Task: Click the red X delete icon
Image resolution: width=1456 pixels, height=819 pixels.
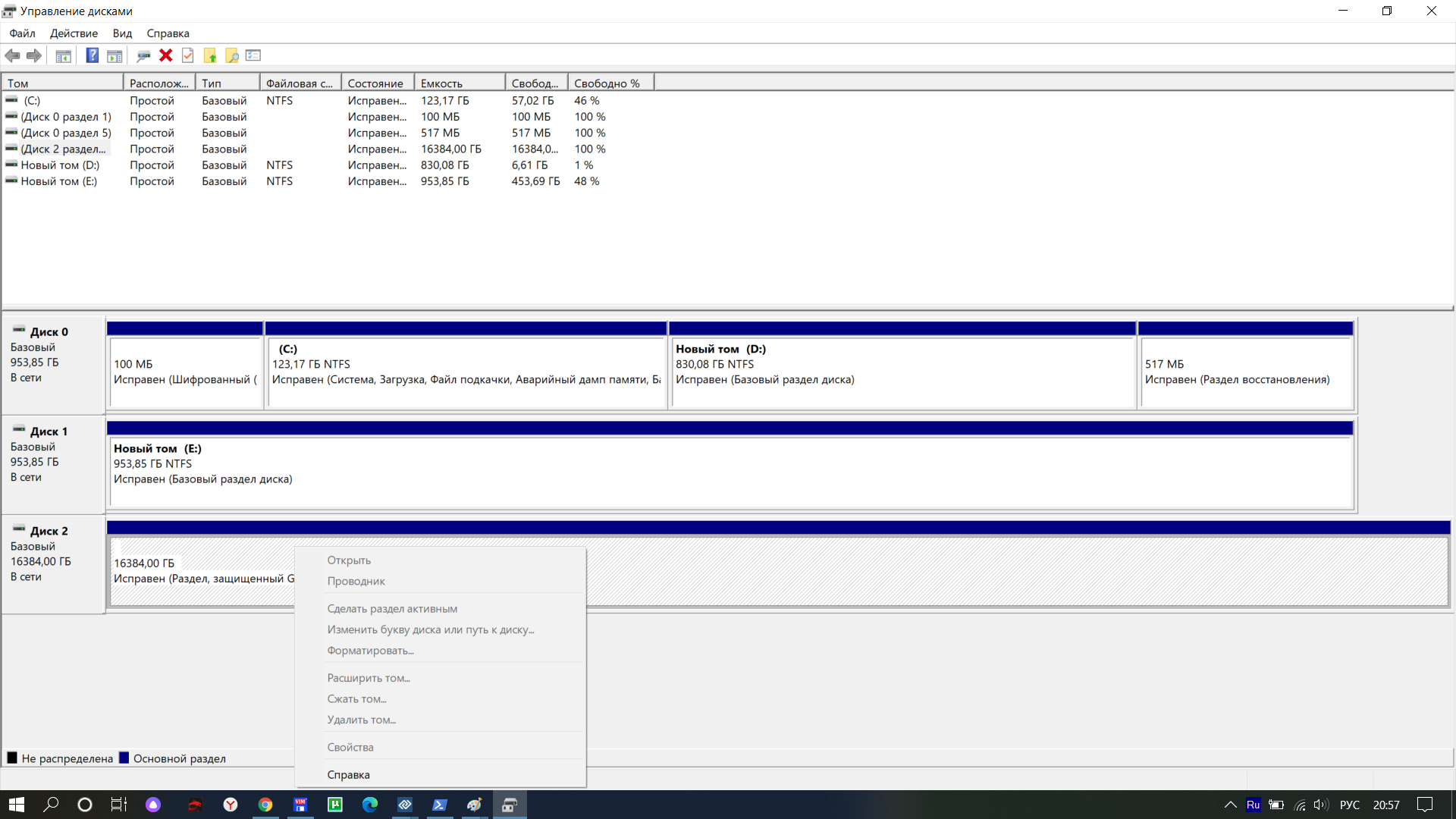Action: [165, 55]
